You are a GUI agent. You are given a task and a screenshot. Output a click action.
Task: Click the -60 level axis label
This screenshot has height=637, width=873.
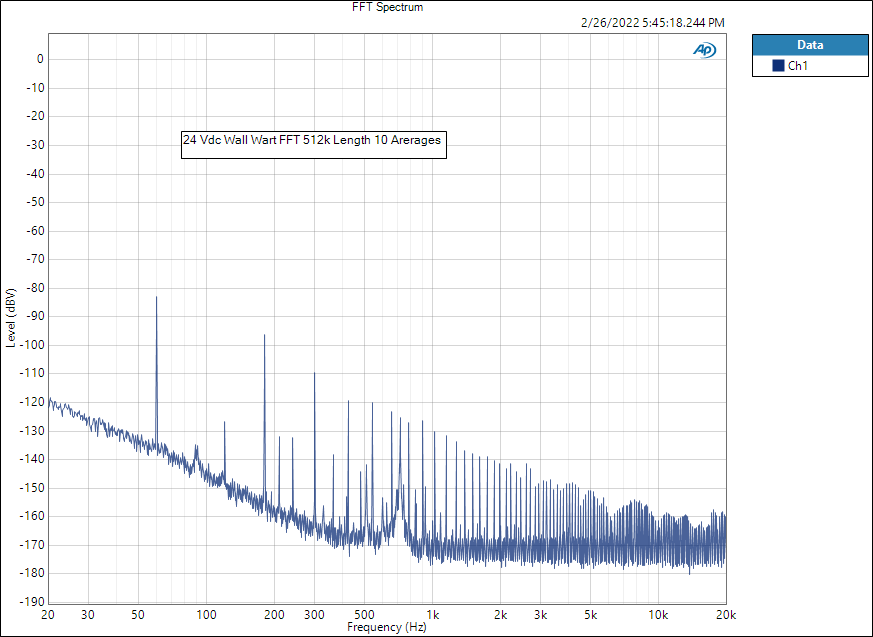(x=35, y=231)
